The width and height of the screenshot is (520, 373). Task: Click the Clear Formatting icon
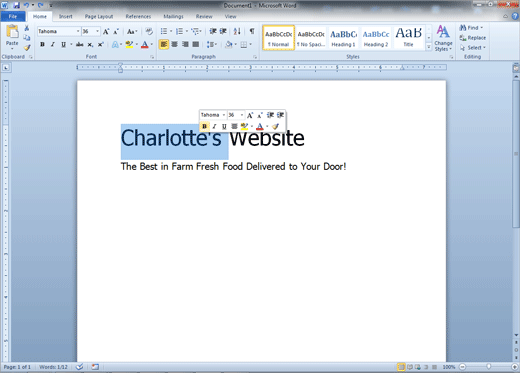(149, 32)
